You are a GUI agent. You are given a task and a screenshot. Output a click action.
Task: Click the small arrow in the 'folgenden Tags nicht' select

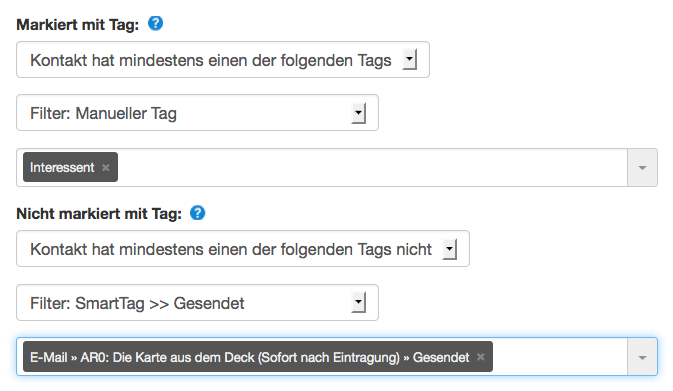click(449, 249)
